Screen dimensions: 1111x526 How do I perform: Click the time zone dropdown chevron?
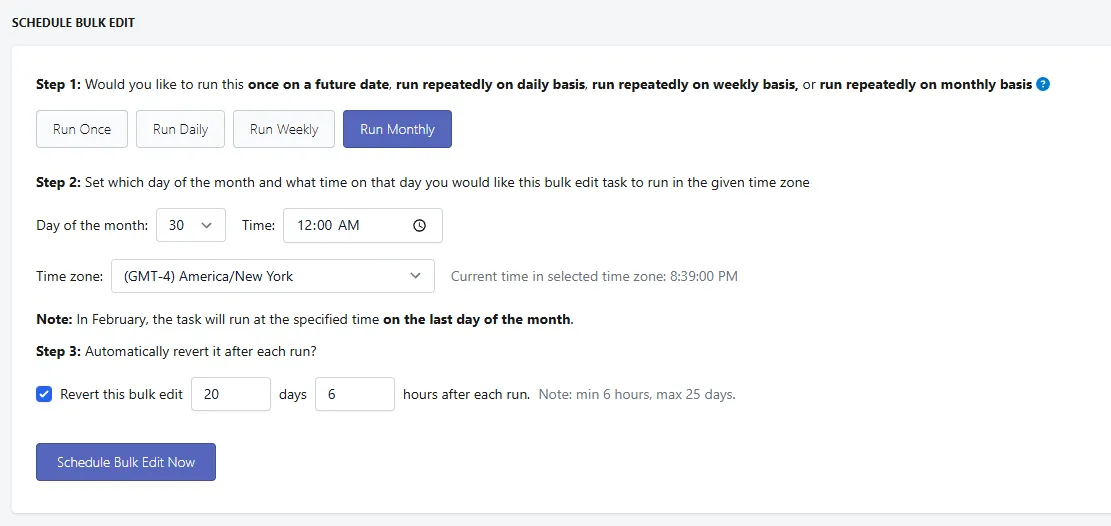pos(416,276)
